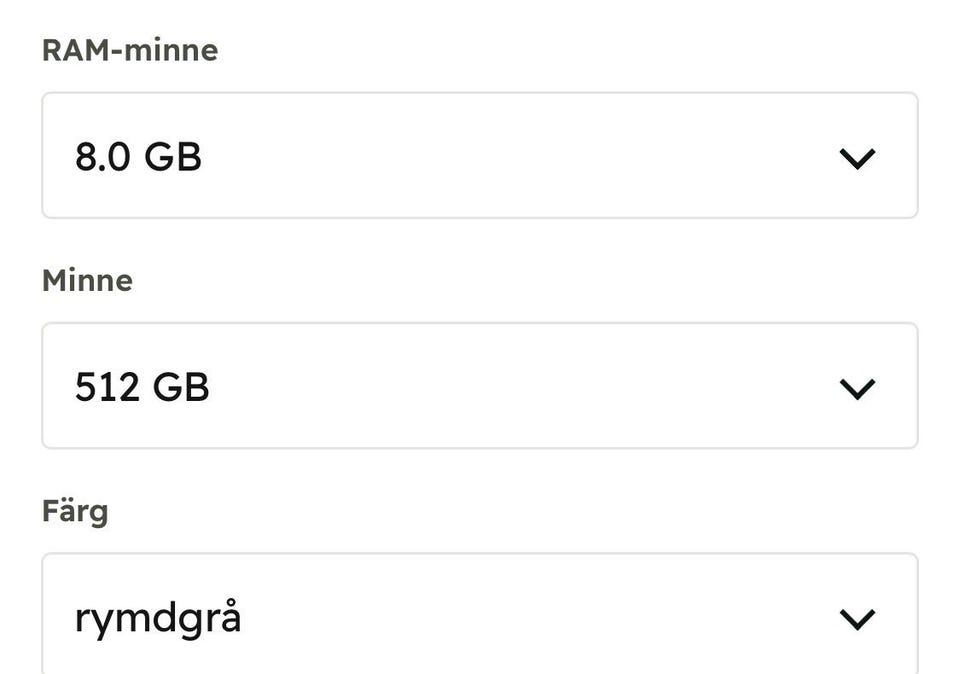Click the chevron arrow in RAM-minne field
Screen dimensions: 960x674
[857, 158]
